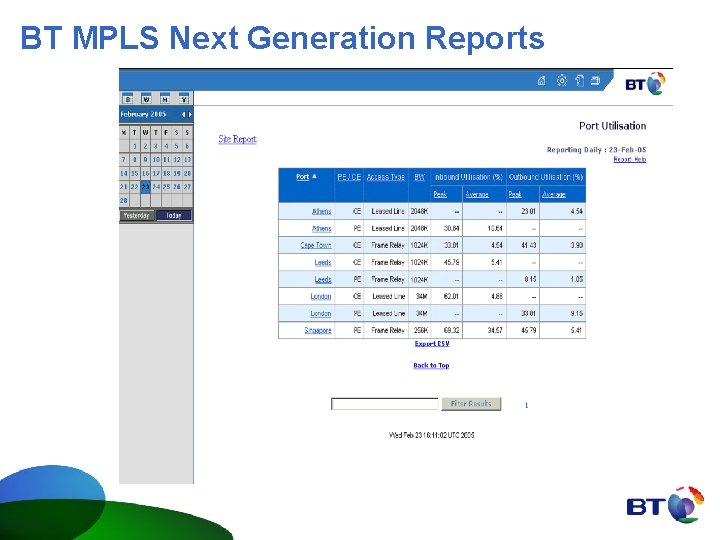
Task: Click the Today button
Action: pyautogui.click(x=174, y=215)
